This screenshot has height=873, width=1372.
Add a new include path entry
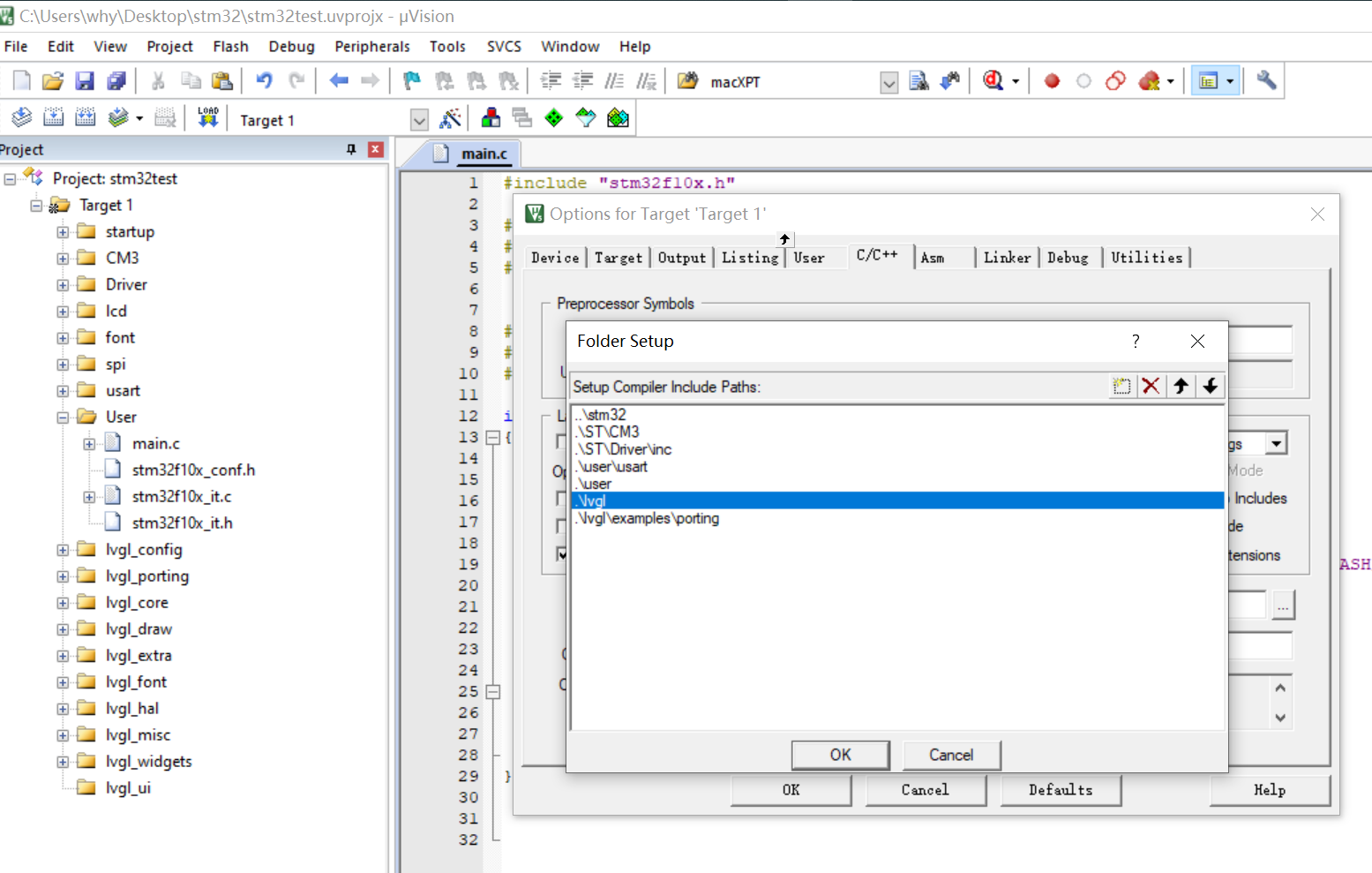[1121, 387]
